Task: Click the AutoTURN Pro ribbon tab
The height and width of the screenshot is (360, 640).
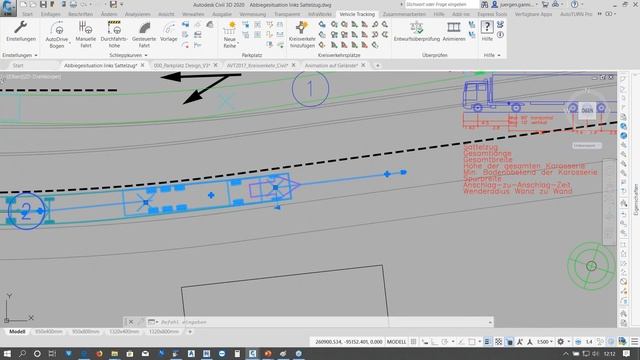Action: [576, 14]
